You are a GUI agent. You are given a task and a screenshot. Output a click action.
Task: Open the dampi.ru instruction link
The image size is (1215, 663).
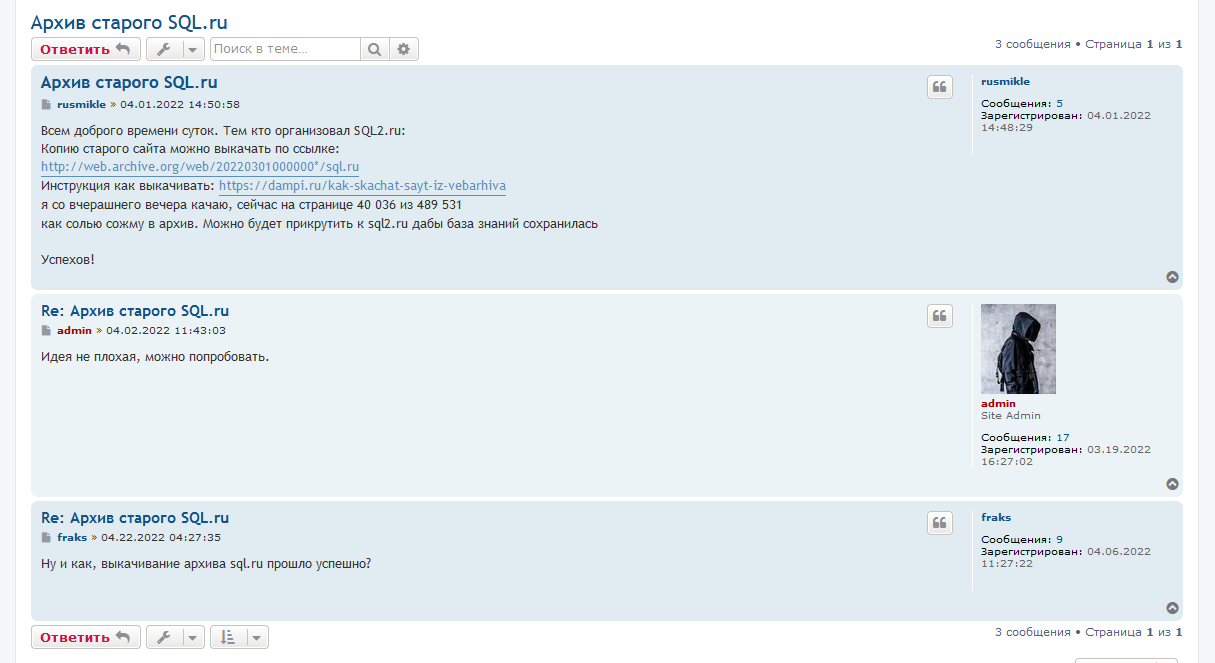coord(362,186)
